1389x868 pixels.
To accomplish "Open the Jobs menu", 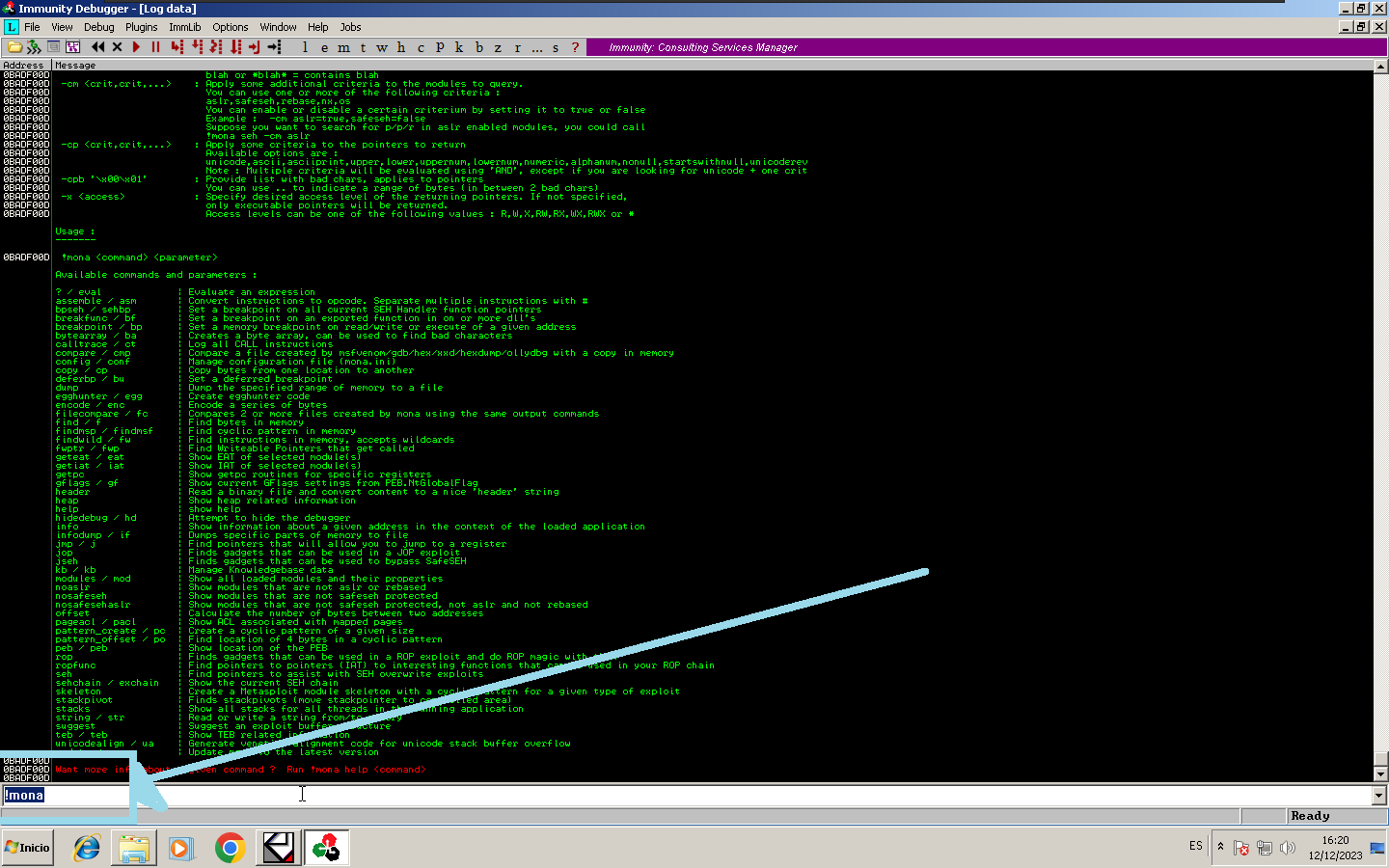I will tap(351, 27).
